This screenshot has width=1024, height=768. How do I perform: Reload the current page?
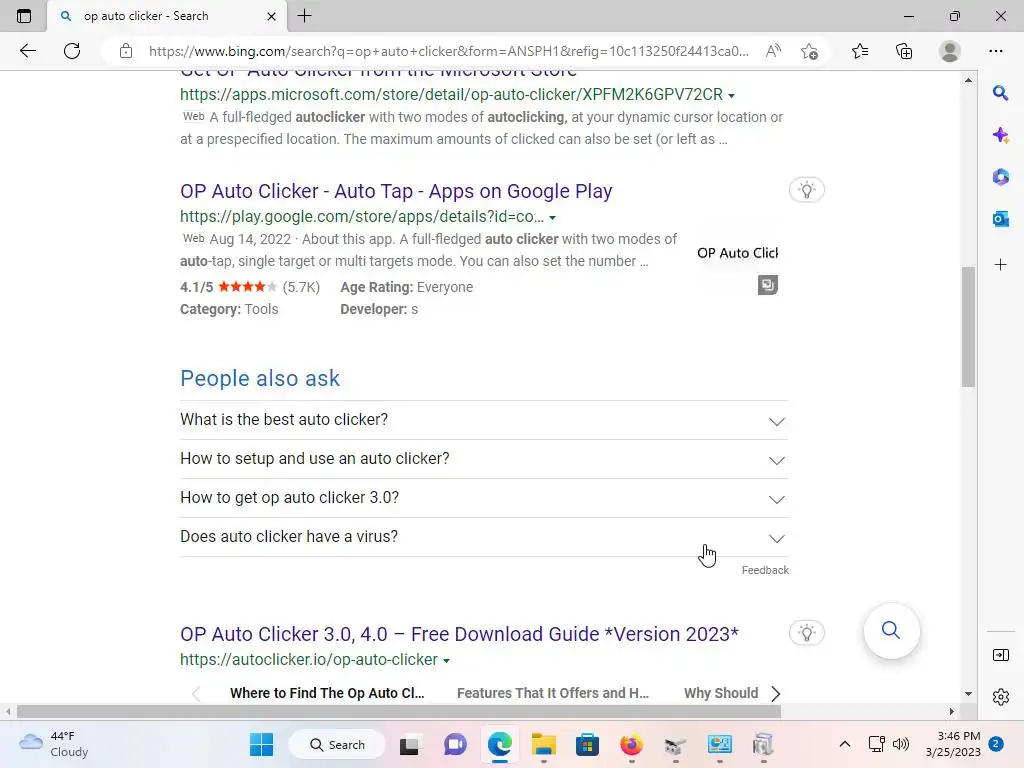click(72, 51)
